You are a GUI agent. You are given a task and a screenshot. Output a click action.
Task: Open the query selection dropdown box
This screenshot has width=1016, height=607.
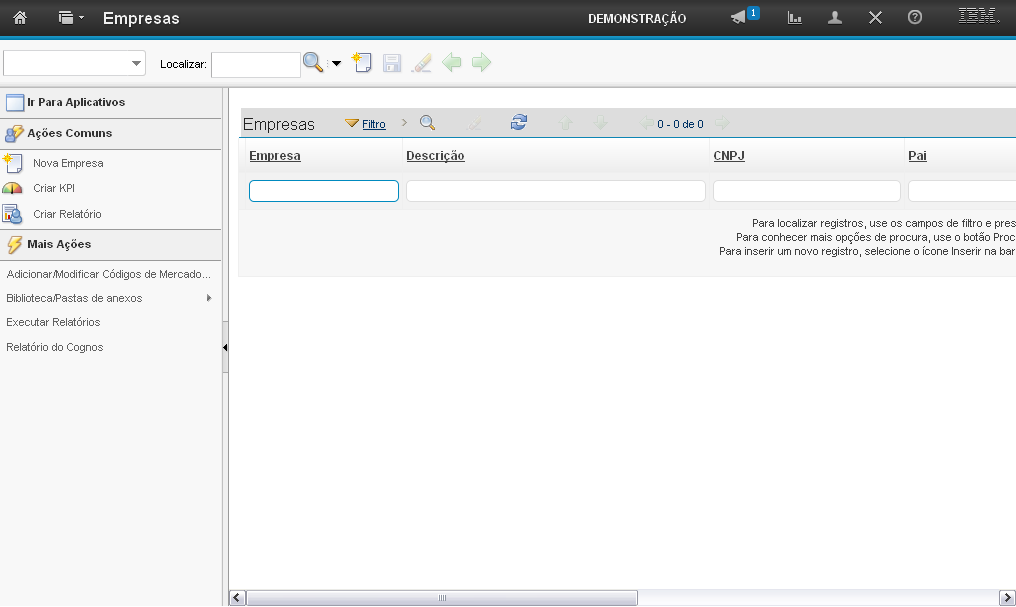pos(75,63)
